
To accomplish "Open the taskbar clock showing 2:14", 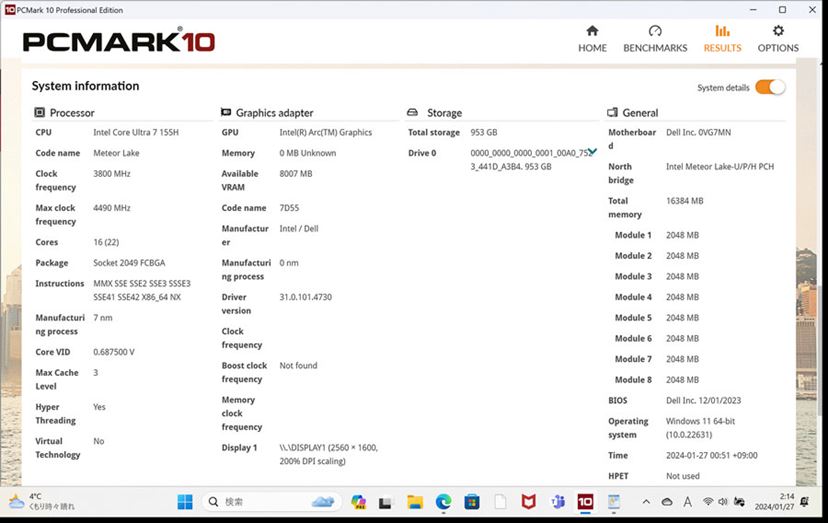I will click(774, 502).
